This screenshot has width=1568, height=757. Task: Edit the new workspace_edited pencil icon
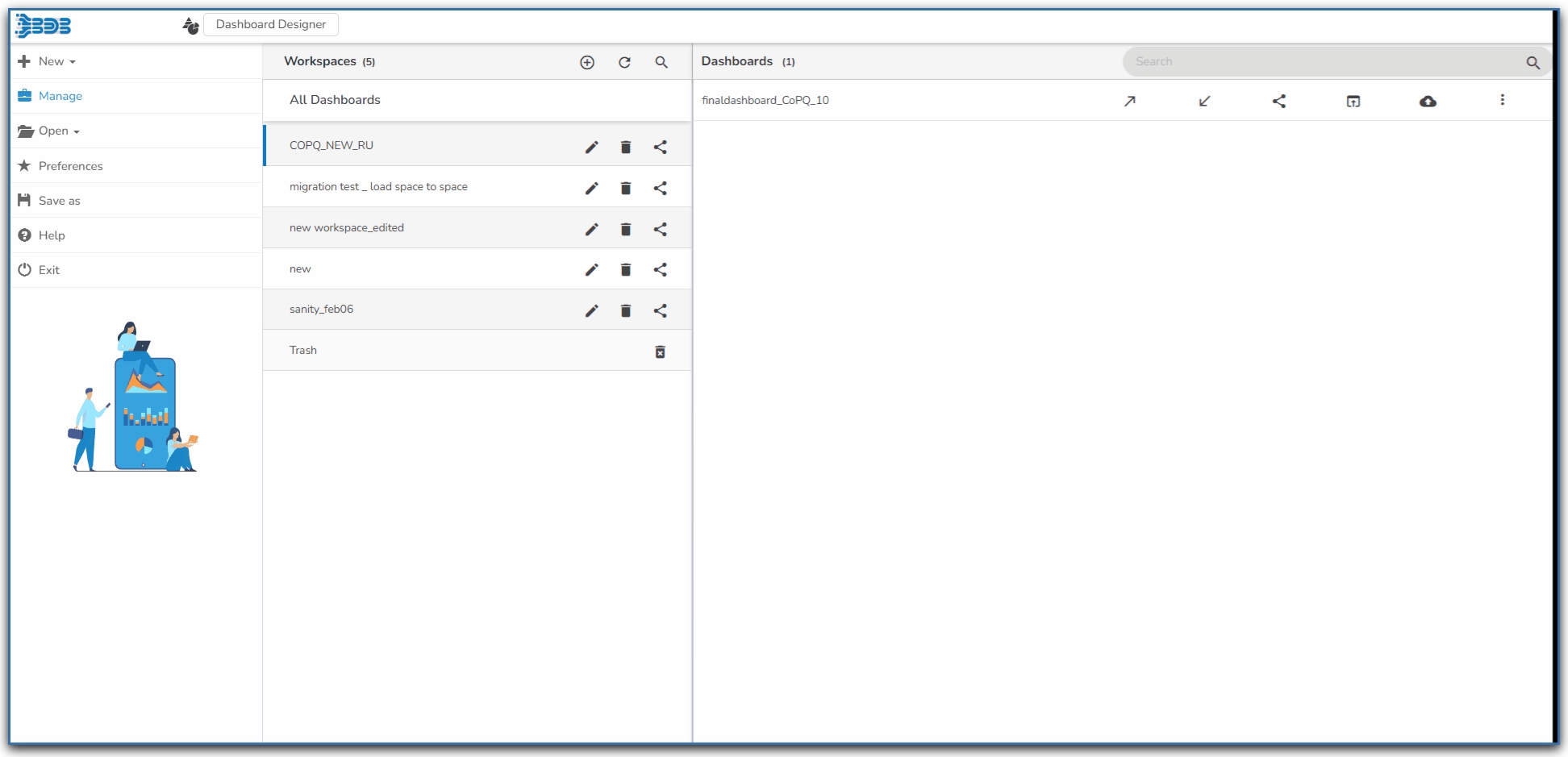tap(591, 229)
